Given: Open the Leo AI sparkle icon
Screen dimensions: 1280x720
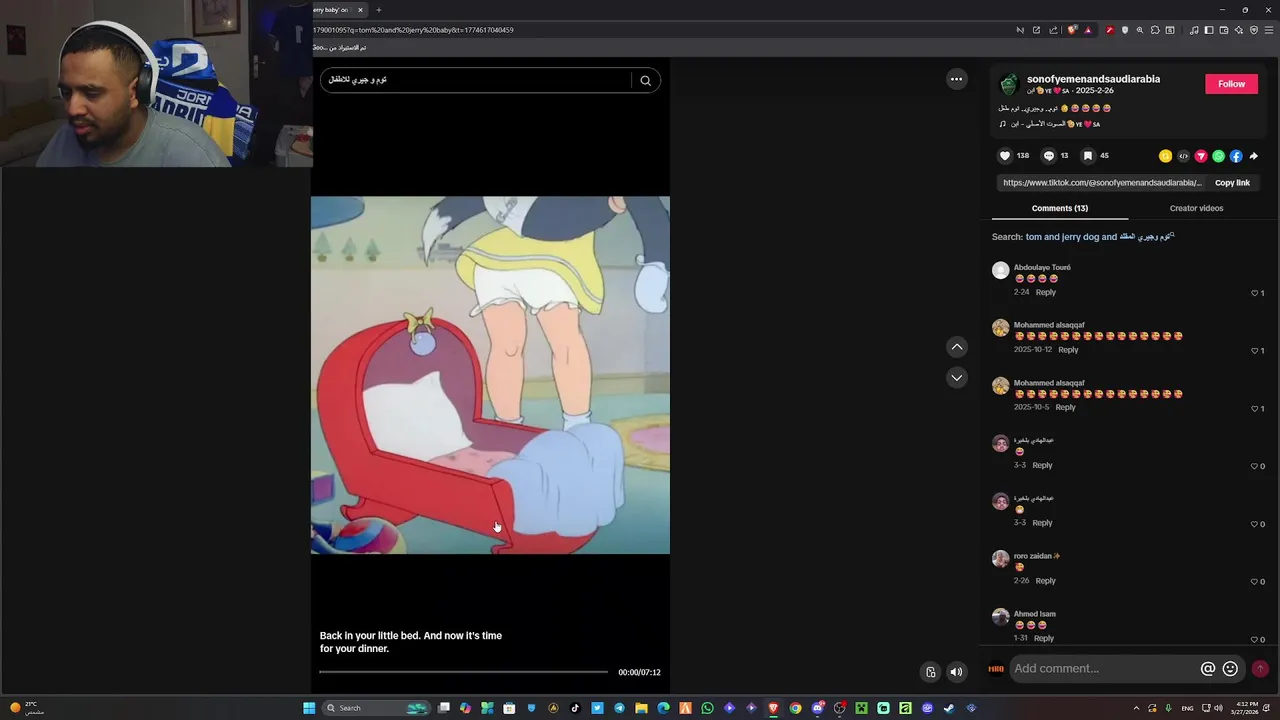Looking at the screenshot, I should [1238, 30].
